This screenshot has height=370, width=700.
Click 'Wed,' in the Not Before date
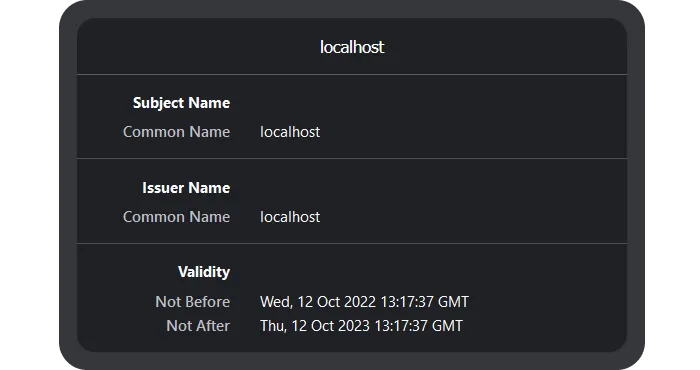[276, 302]
